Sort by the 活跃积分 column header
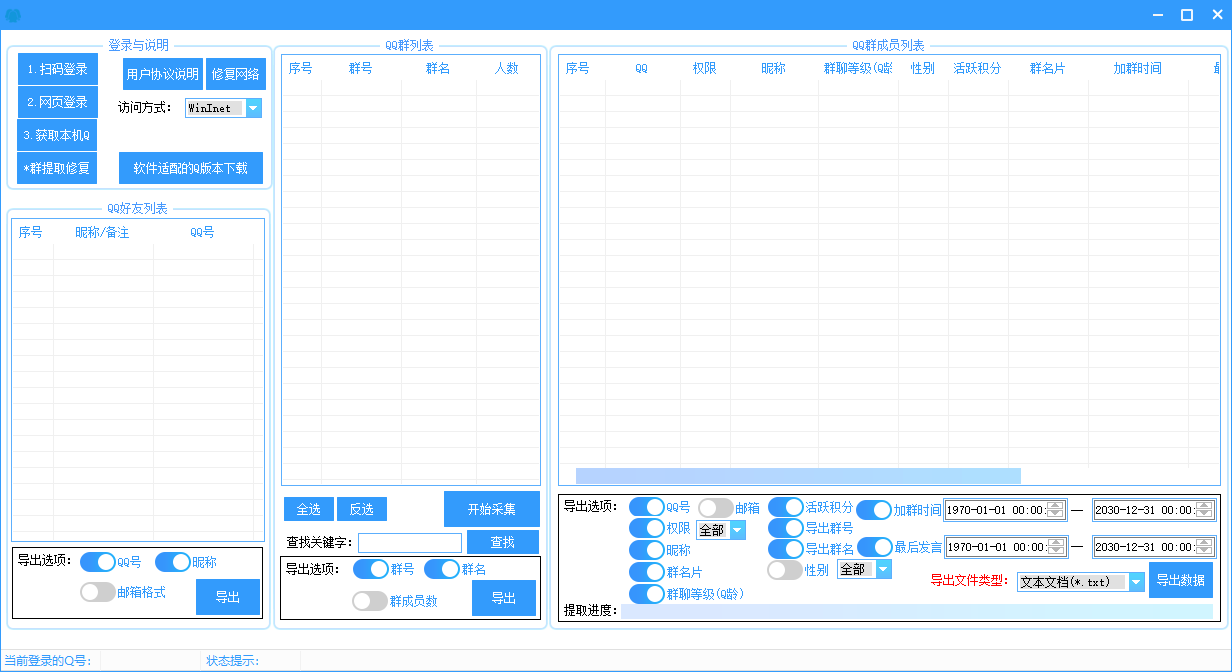Screen dimensions: 1232x672 pos(976,69)
